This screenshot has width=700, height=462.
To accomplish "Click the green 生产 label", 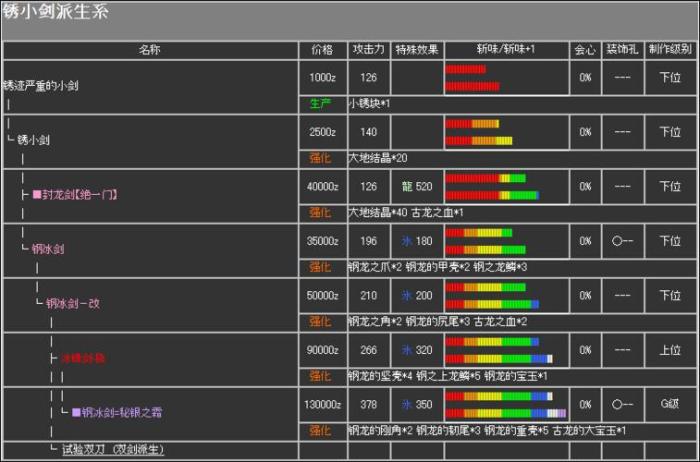I will (320, 104).
